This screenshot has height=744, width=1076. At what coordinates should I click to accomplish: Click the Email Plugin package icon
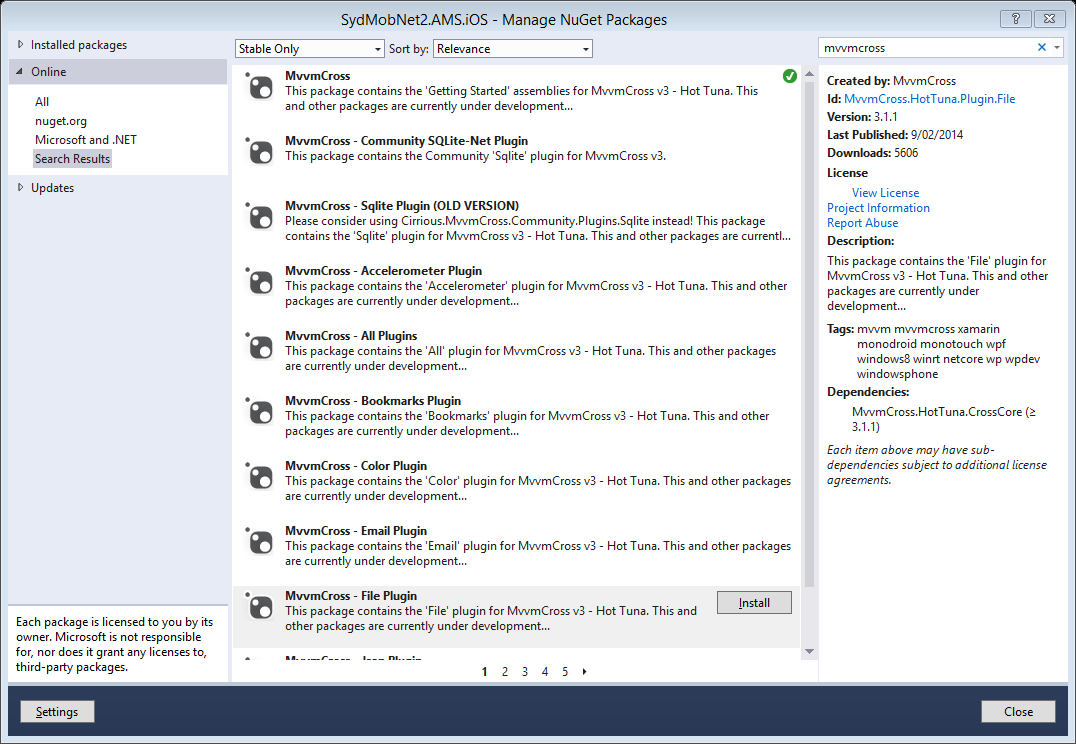click(259, 542)
